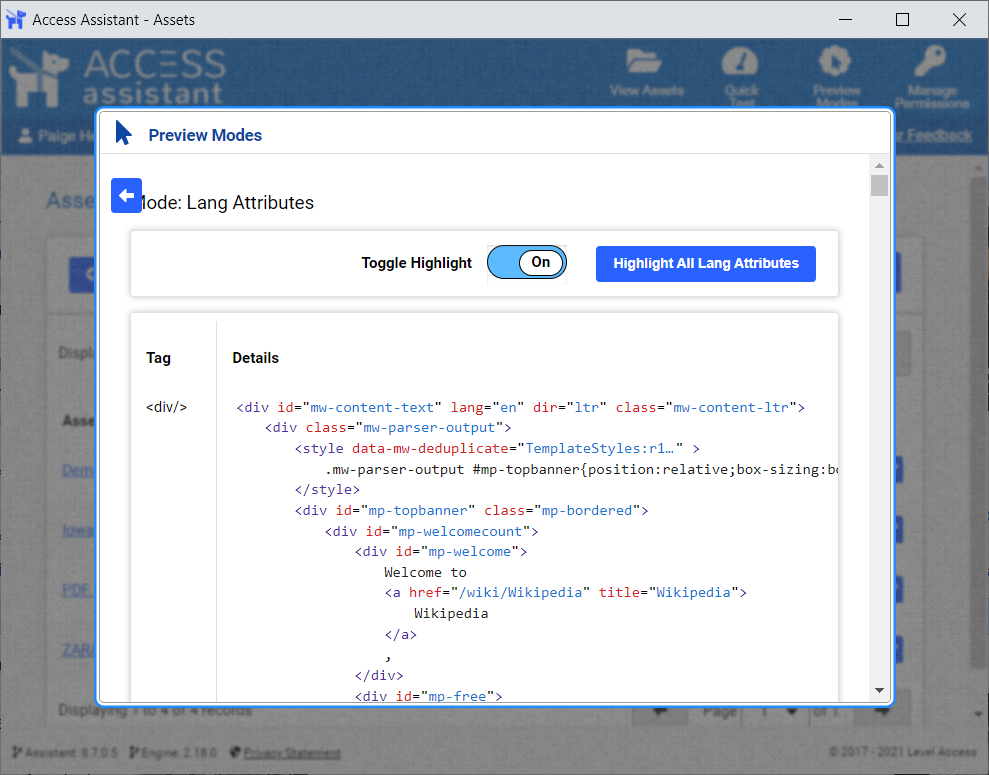The height and width of the screenshot is (775, 989).
Task: Turn off the Toggle Highlight switch
Action: coord(527,262)
